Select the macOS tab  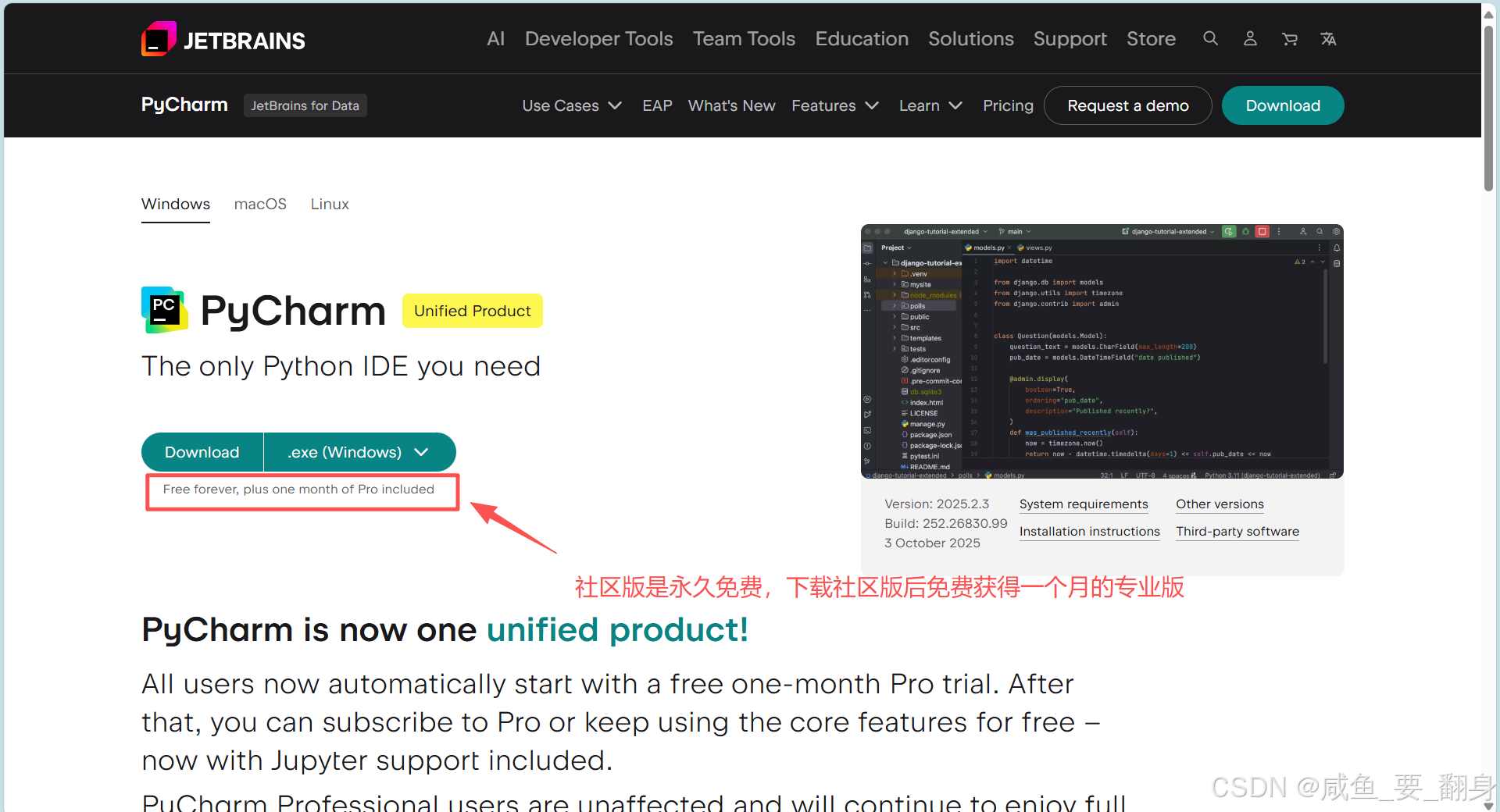click(x=260, y=204)
